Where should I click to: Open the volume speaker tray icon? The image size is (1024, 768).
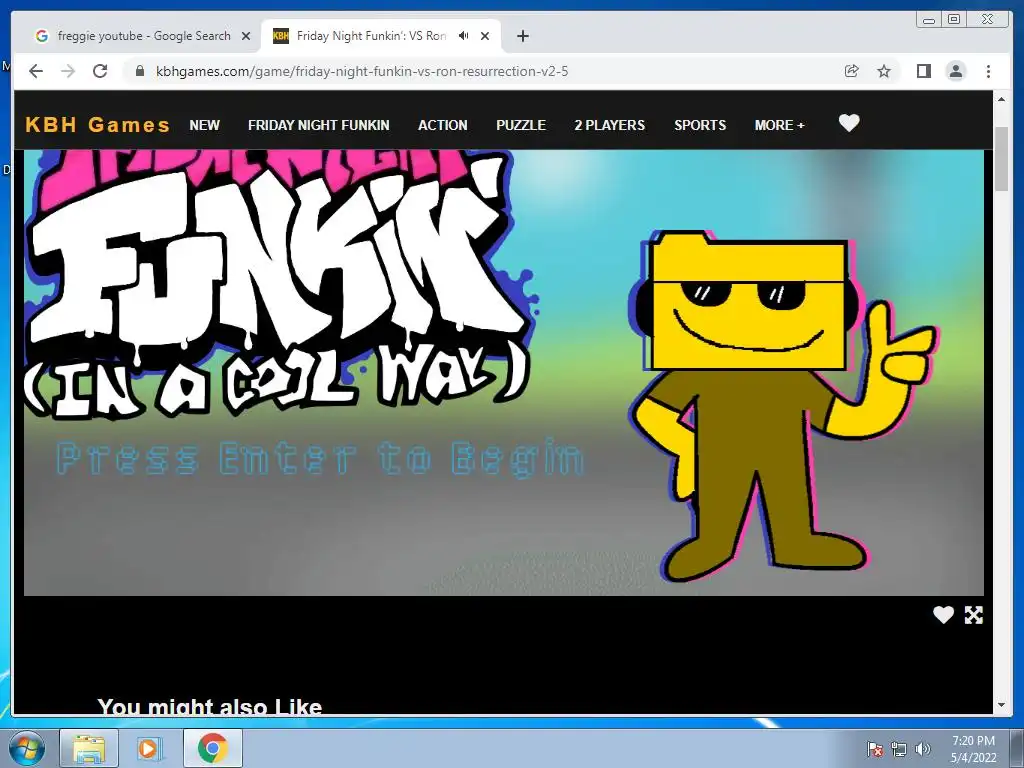coord(923,749)
